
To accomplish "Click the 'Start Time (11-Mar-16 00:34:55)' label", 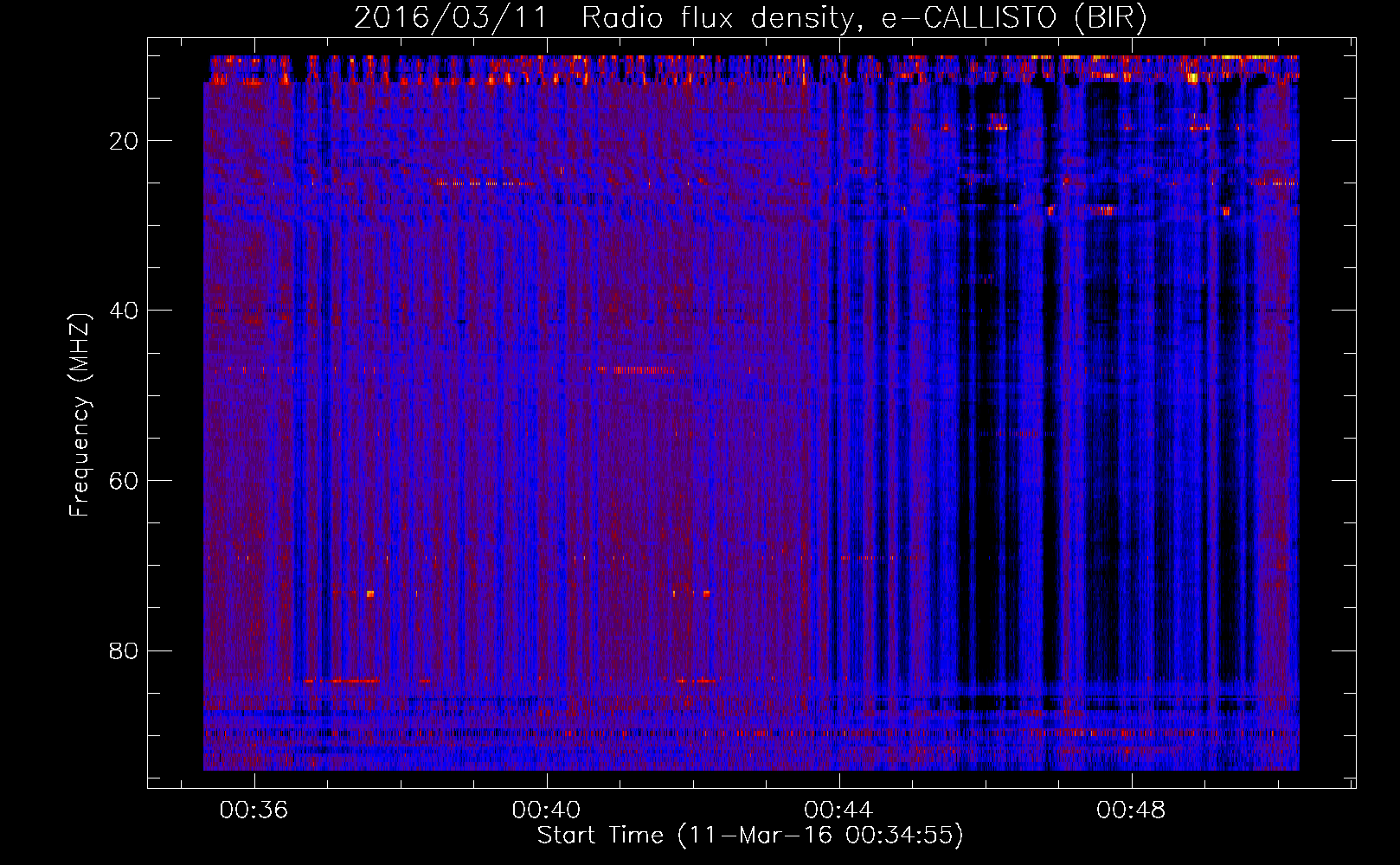I will click(x=750, y=836).
